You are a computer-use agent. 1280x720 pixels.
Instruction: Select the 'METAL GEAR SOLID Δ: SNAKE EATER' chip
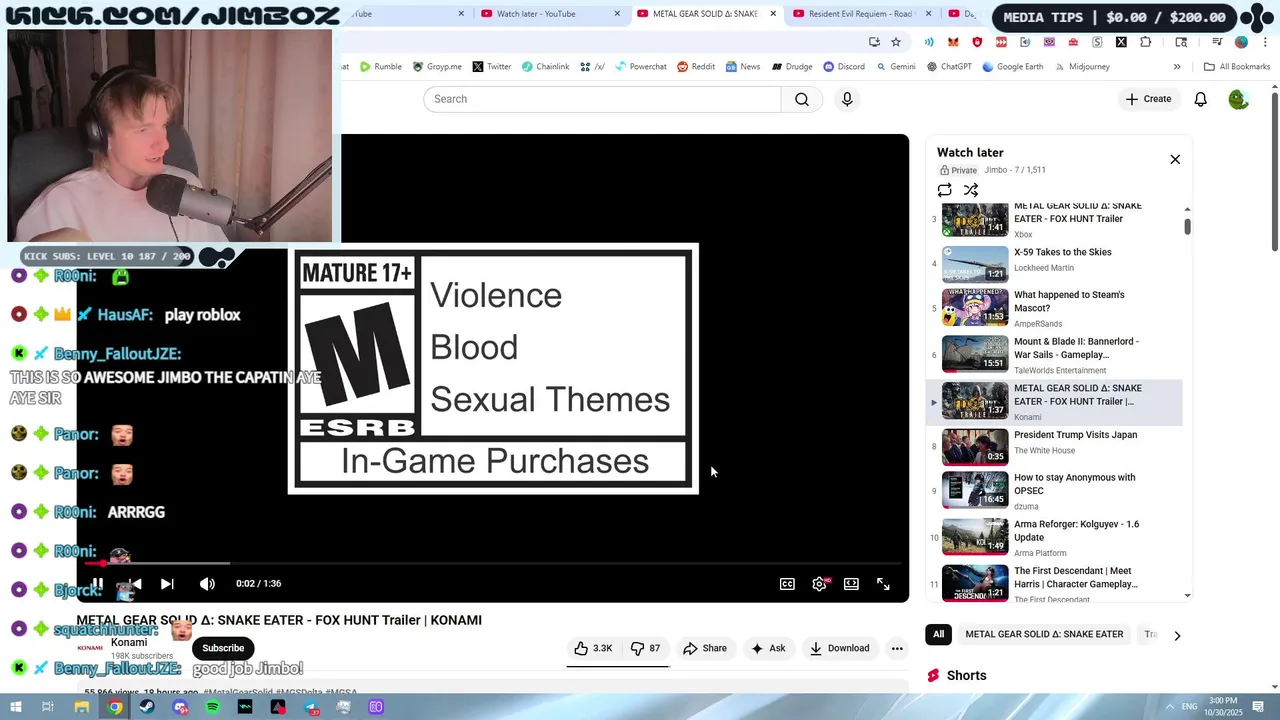click(x=1044, y=634)
